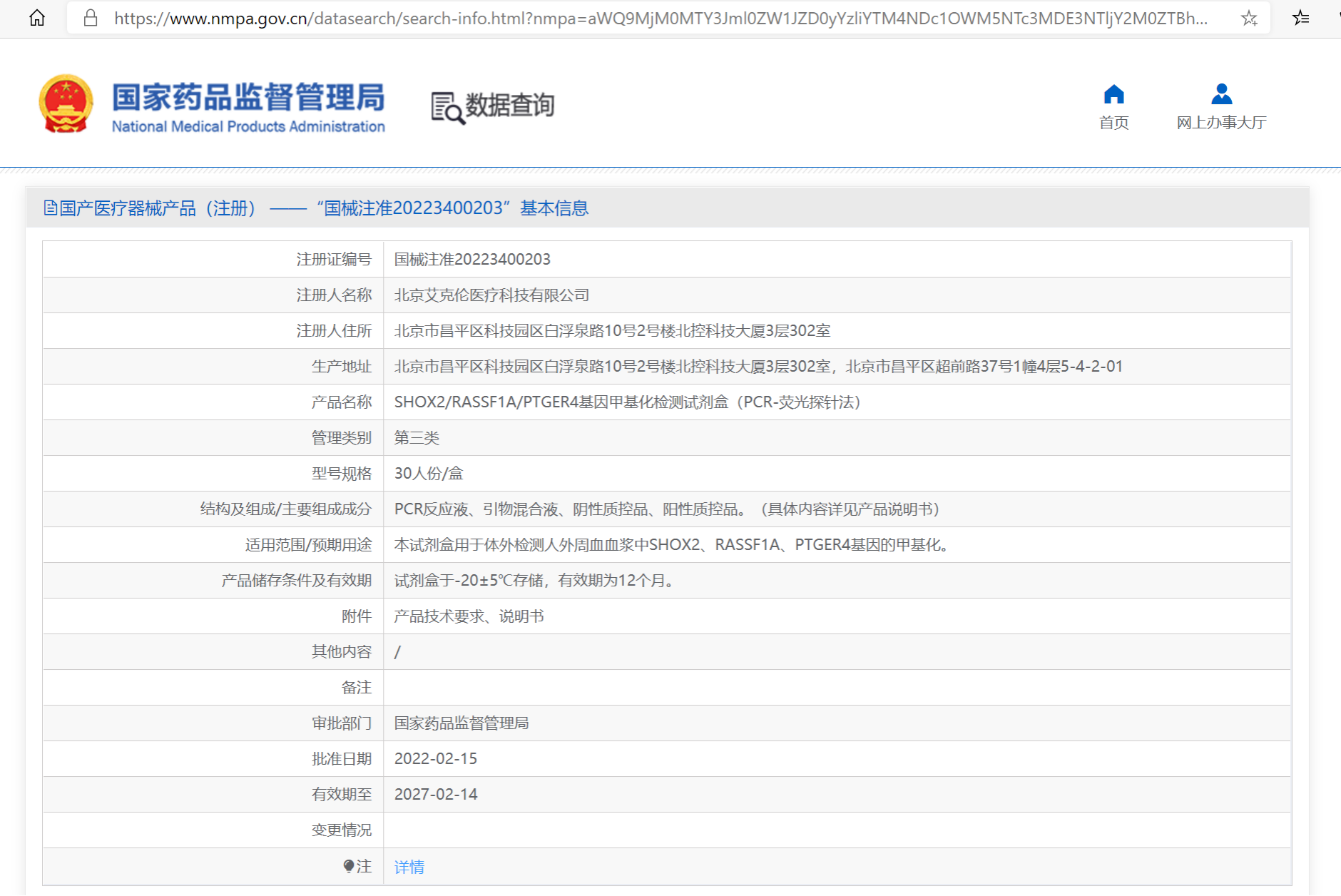The height and width of the screenshot is (896, 1341).
Task: Click the blue house icon above 首页
Action: pos(1113,94)
